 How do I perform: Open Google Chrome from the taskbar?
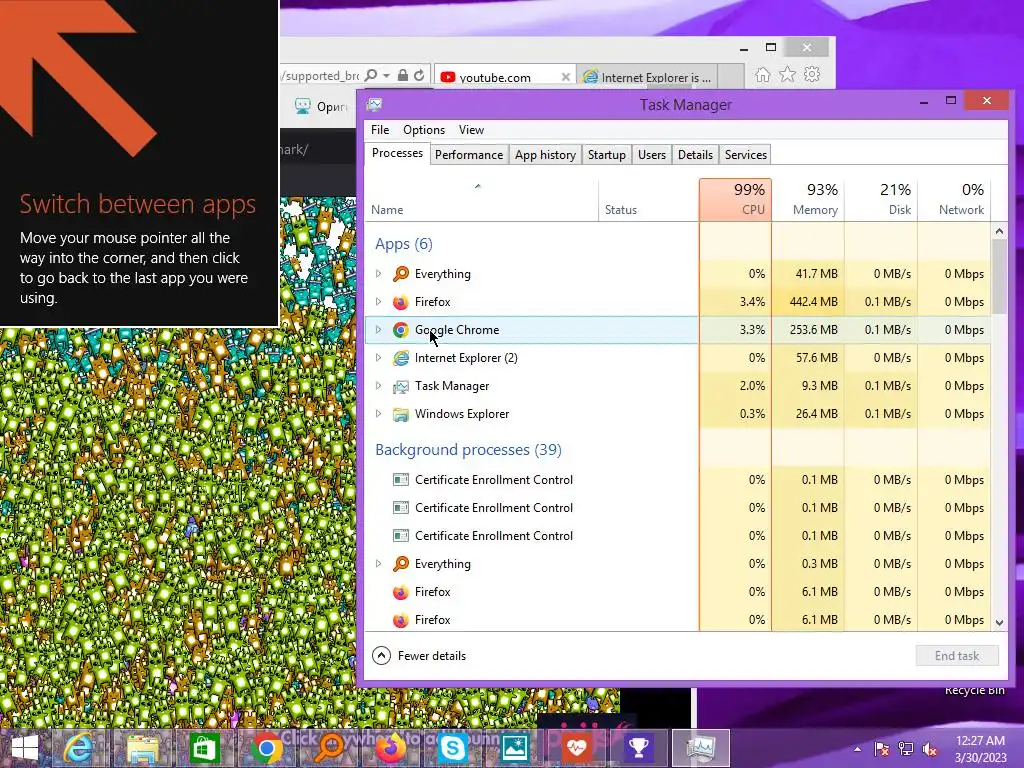click(x=266, y=748)
